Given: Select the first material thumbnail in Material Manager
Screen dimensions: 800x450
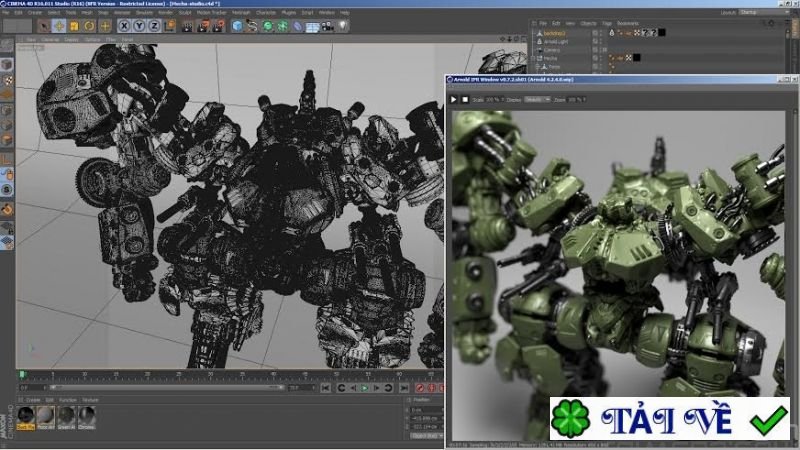Looking at the screenshot, I should click(x=26, y=415).
